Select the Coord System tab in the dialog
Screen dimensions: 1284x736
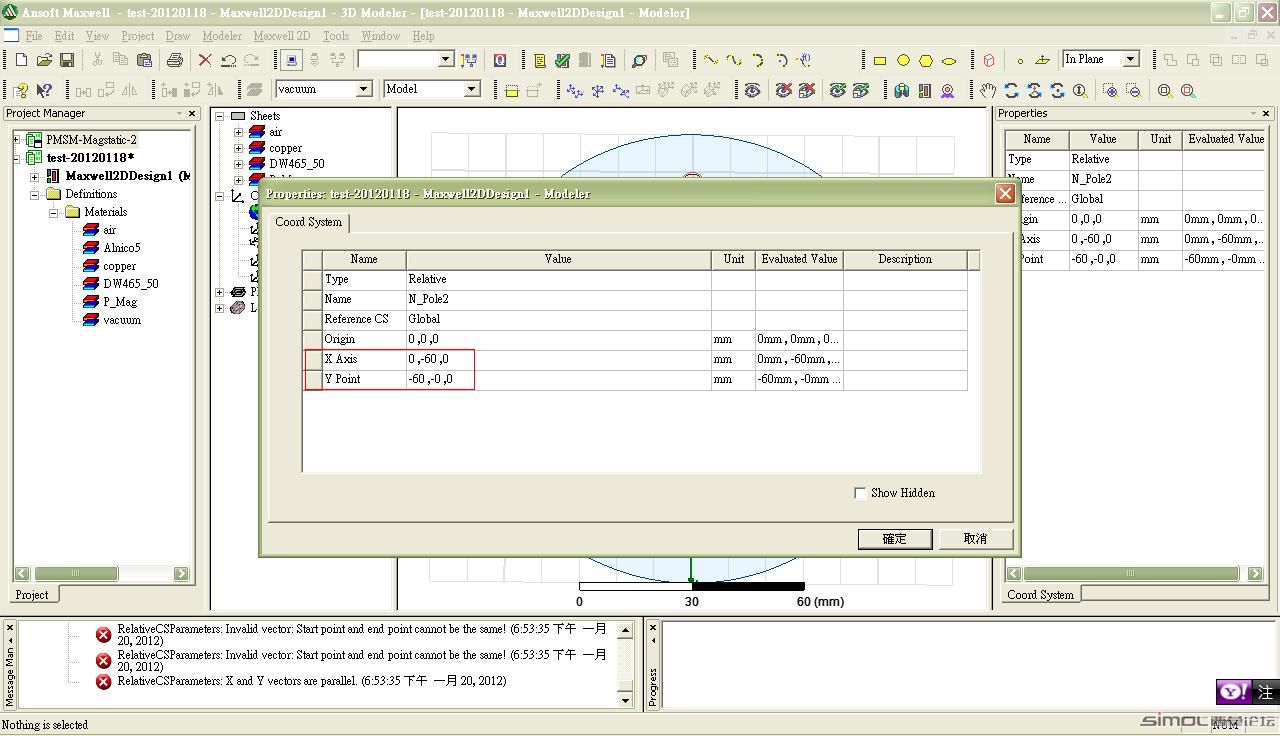click(308, 222)
